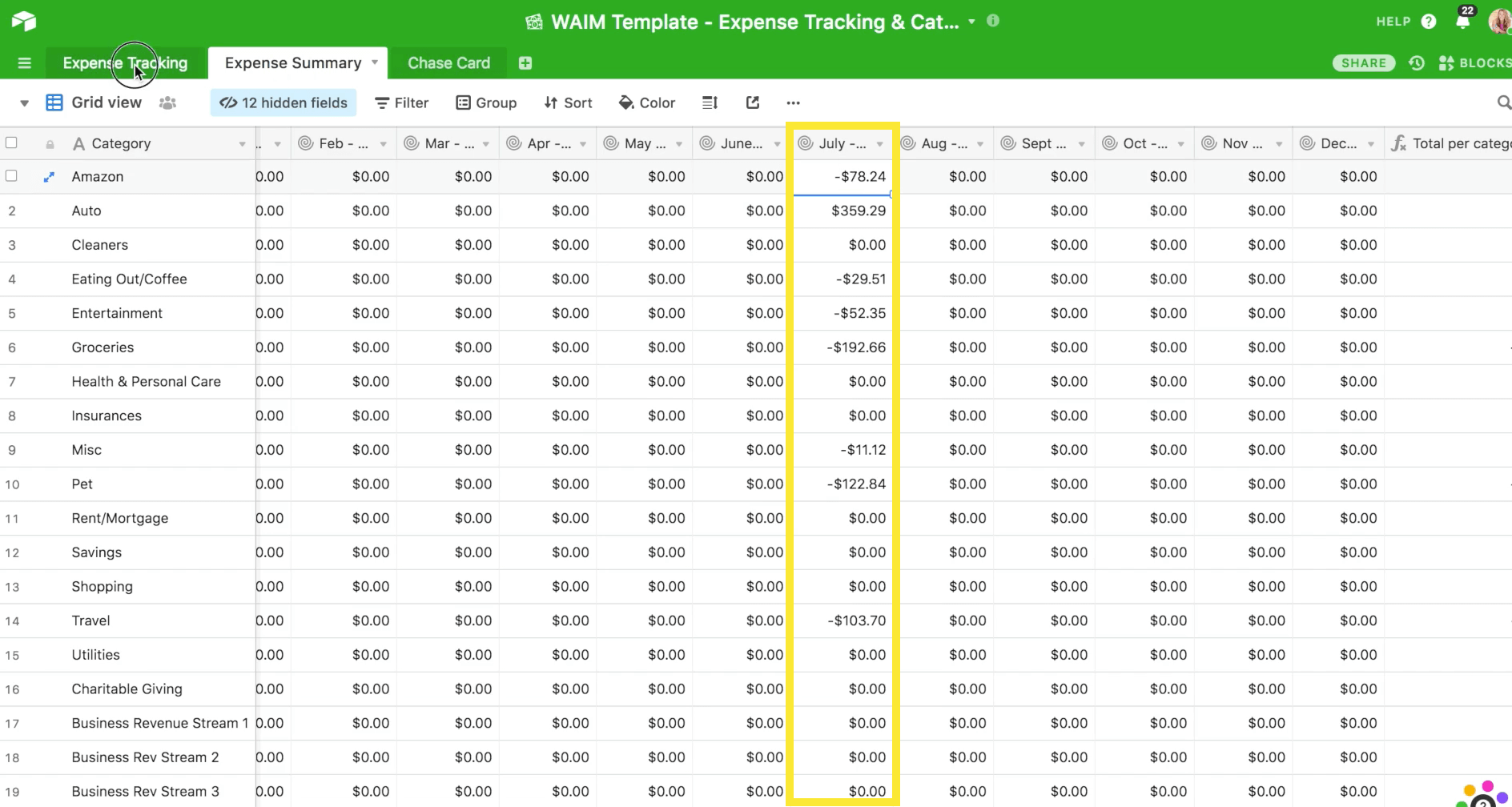This screenshot has width=1512, height=807.
Task: Expand the Amazon record
Action: coord(49,177)
